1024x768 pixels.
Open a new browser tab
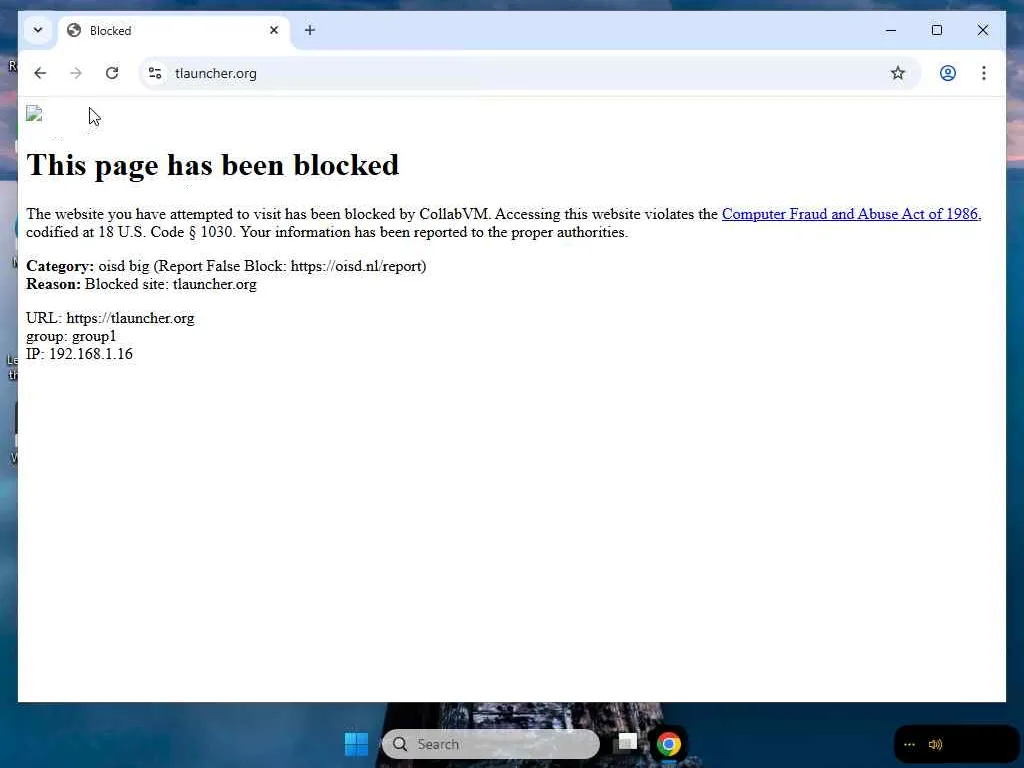[x=310, y=30]
